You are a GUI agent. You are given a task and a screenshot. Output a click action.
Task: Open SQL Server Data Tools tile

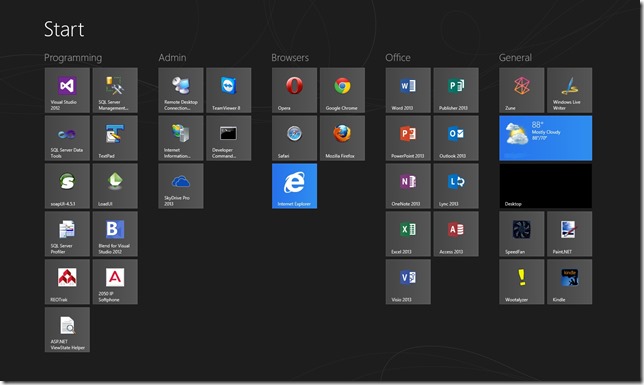(x=67, y=138)
